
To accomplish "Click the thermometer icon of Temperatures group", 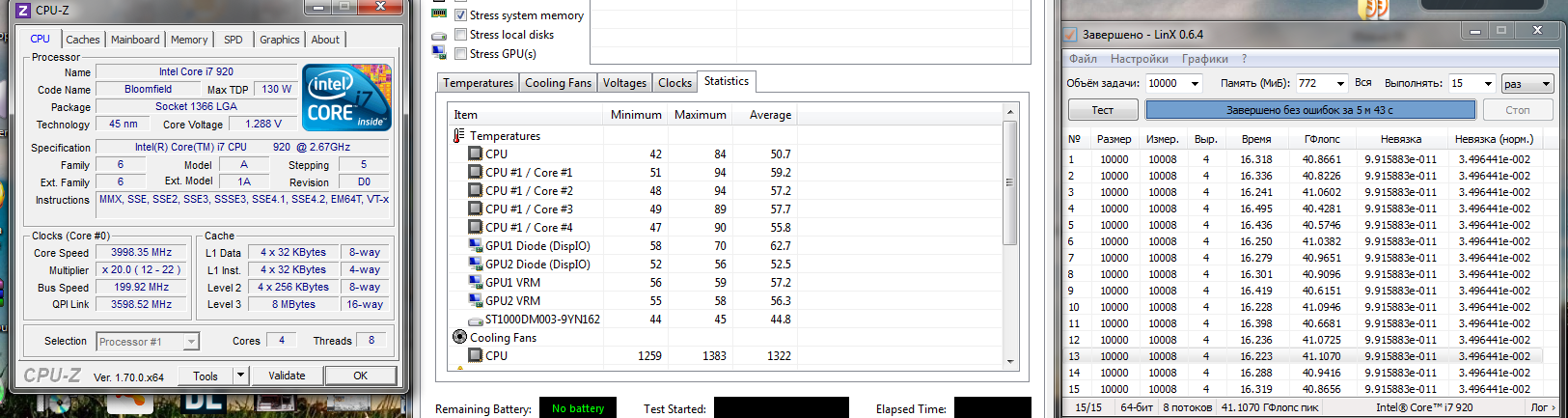I will tap(459, 135).
